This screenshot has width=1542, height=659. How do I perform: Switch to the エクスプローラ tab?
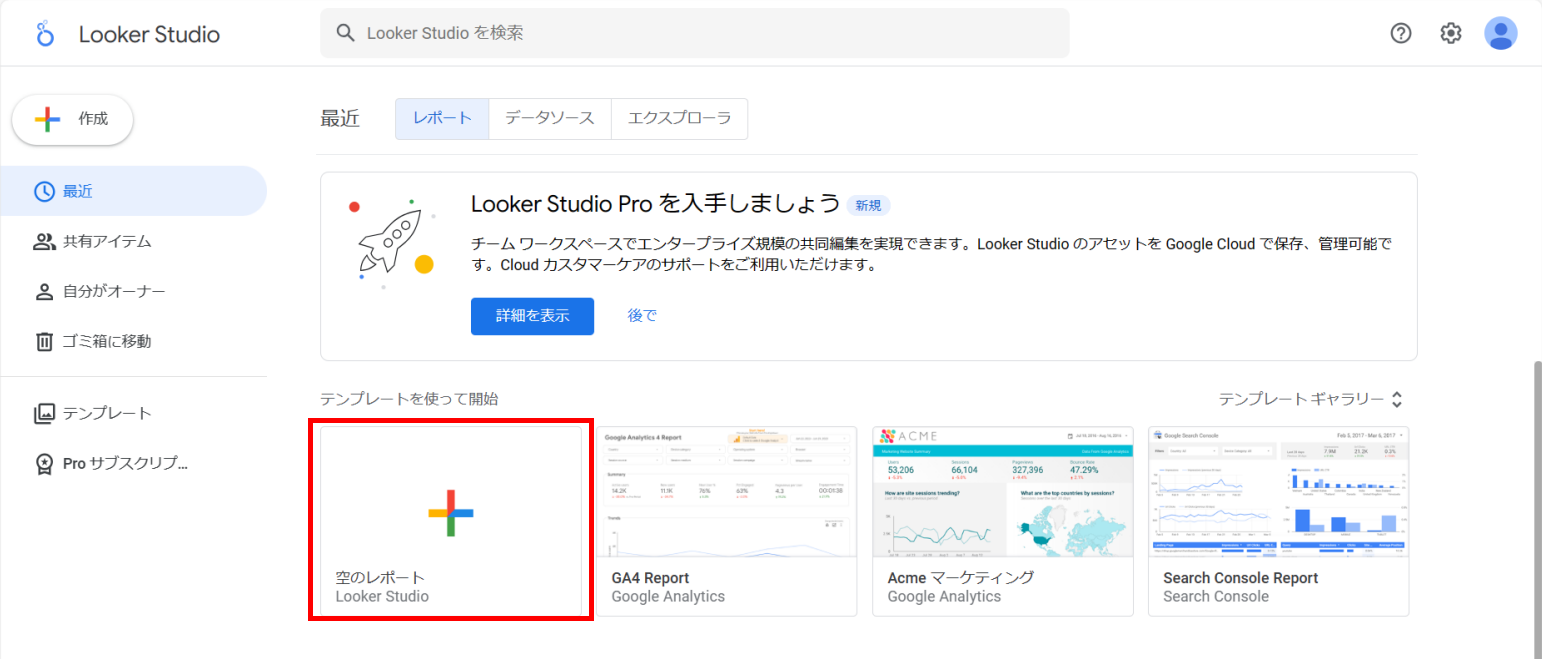coord(679,118)
